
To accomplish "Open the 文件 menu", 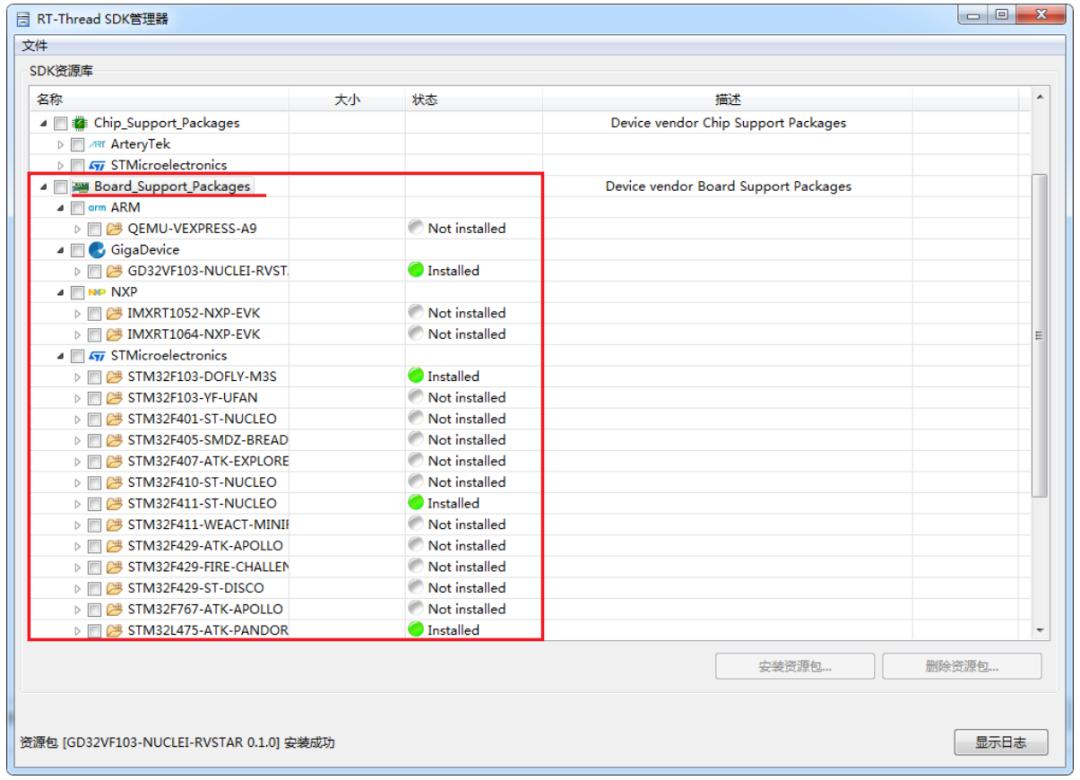I will tap(34, 45).
